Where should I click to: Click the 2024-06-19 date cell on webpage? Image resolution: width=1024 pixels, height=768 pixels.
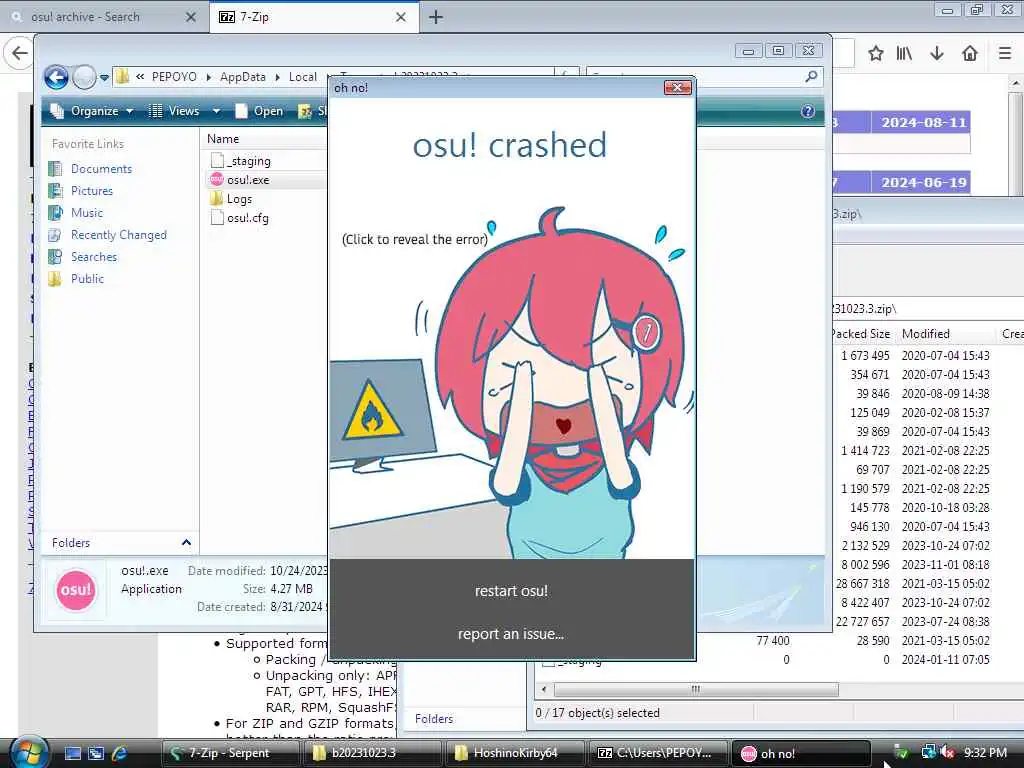coord(923,182)
